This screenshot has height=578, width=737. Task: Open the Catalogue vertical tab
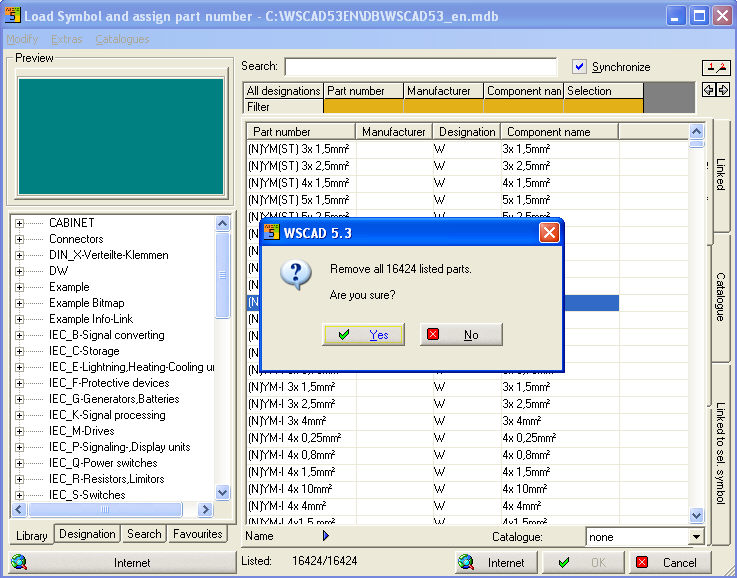(x=720, y=297)
